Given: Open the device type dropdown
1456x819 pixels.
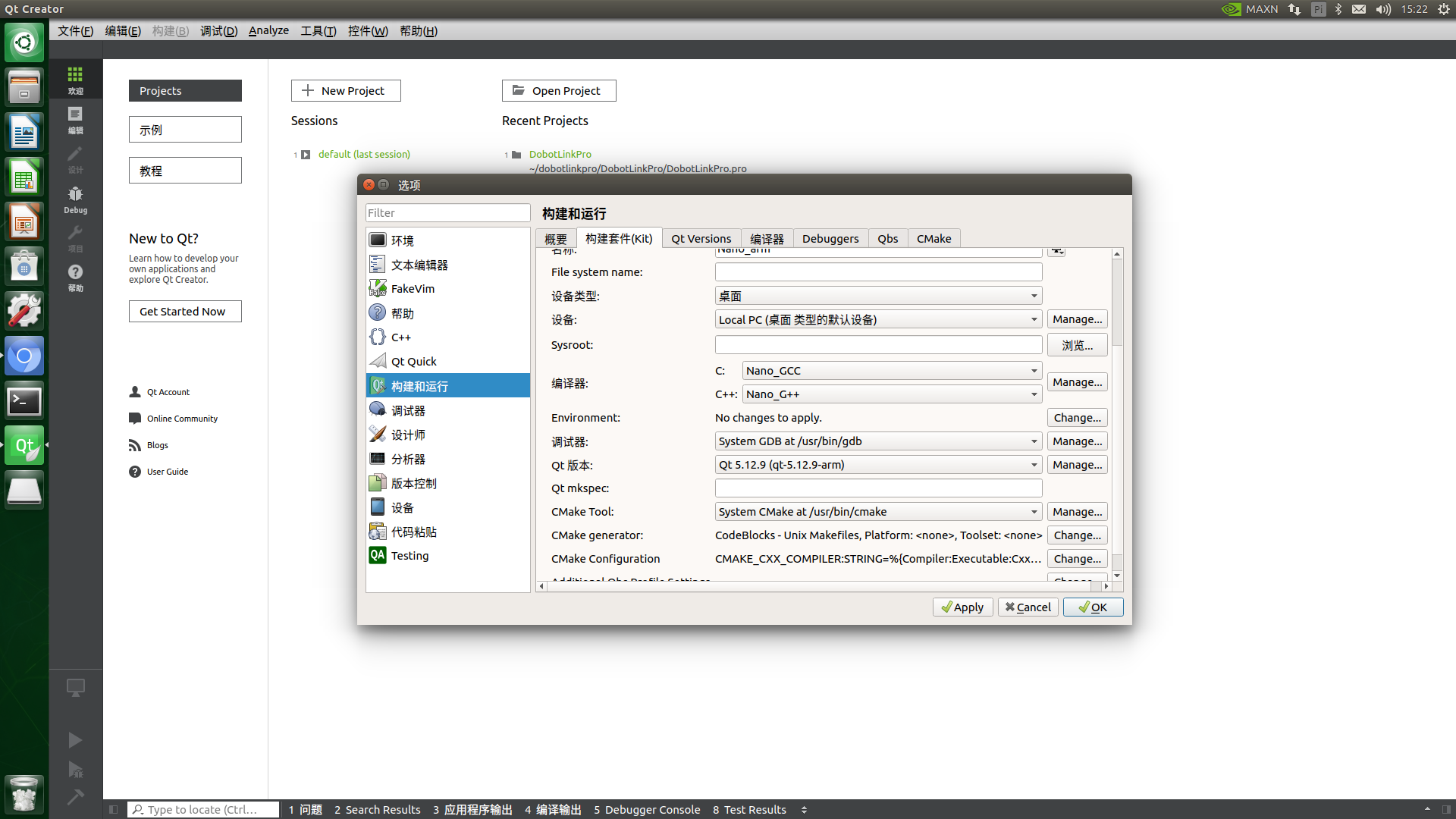Looking at the screenshot, I should click(878, 296).
